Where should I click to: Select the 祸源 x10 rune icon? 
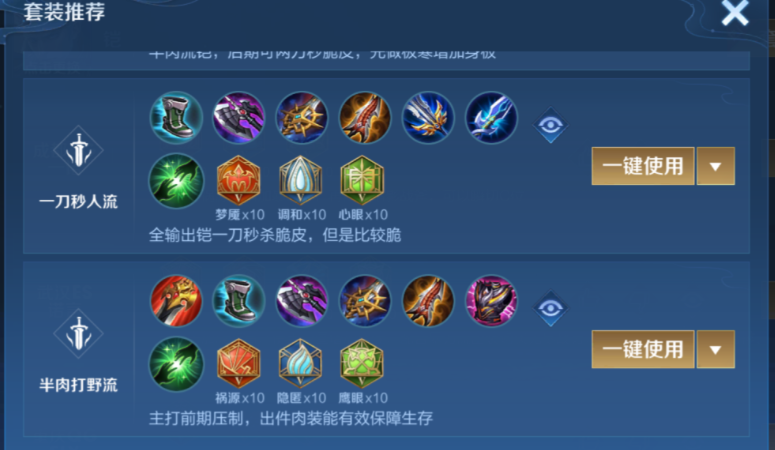[x=239, y=363]
